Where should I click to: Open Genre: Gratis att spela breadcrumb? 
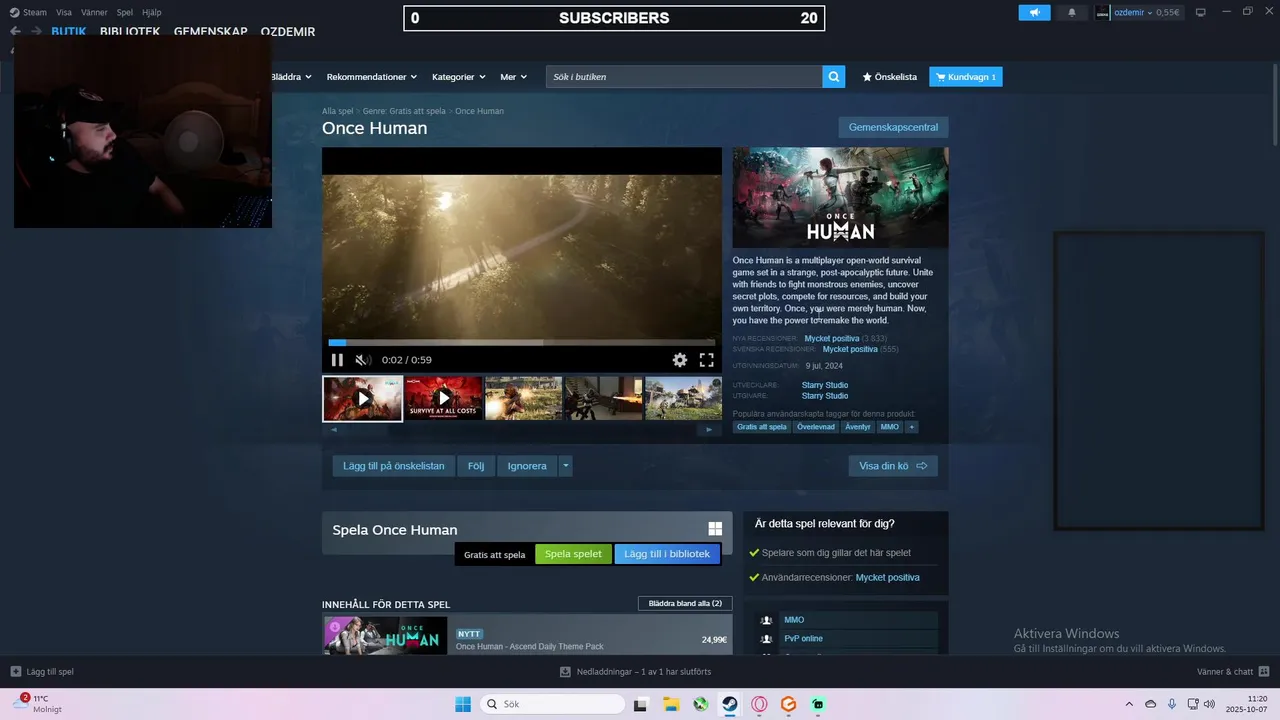404,111
